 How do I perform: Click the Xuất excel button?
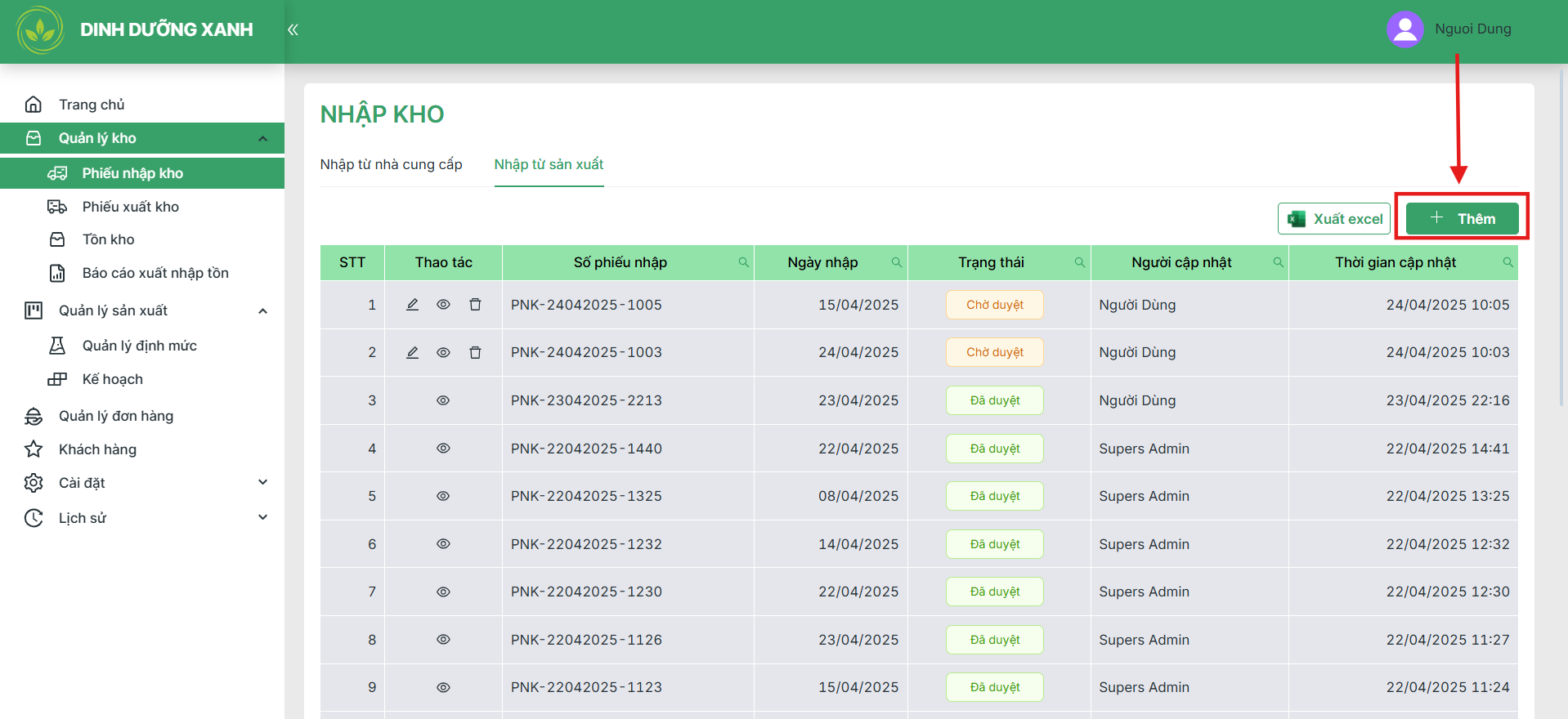click(x=1334, y=219)
